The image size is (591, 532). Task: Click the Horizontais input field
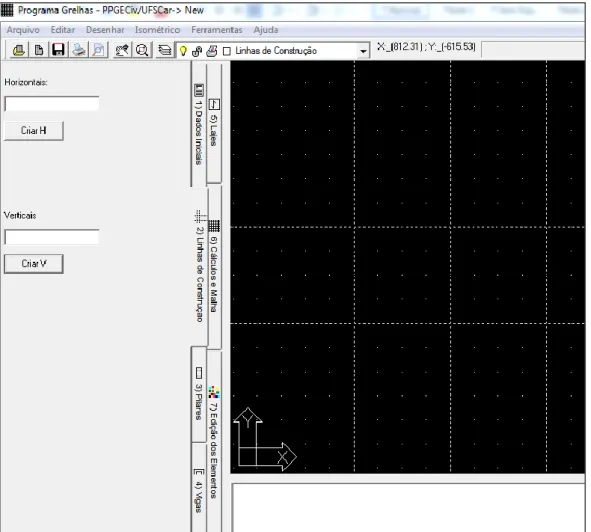point(52,104)
